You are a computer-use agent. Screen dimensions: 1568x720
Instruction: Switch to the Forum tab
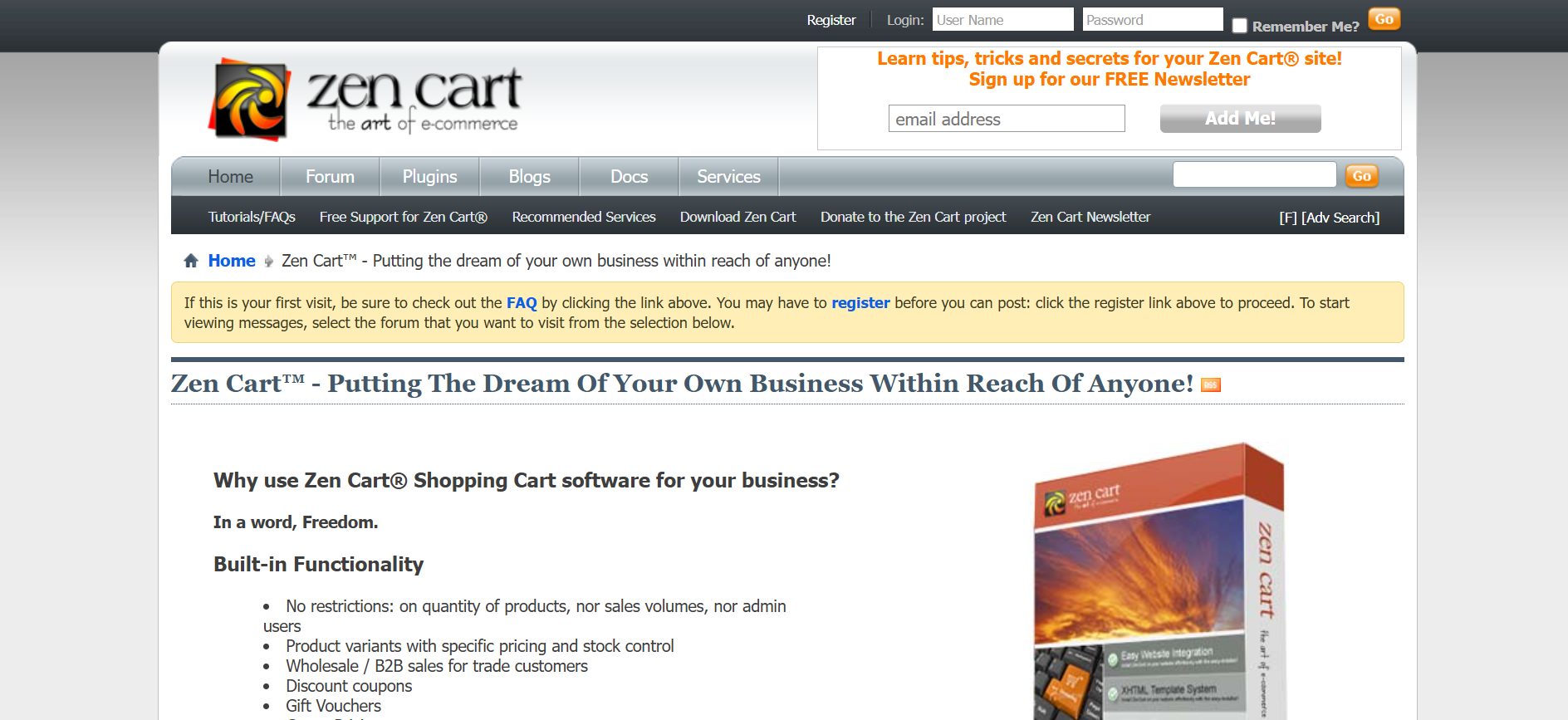point(330,176)
